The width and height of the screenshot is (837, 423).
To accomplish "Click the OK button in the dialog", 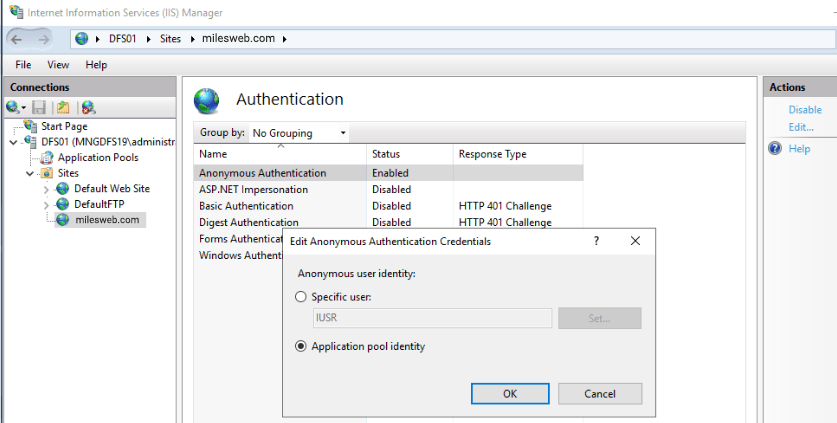I will (x=510, y=394).
